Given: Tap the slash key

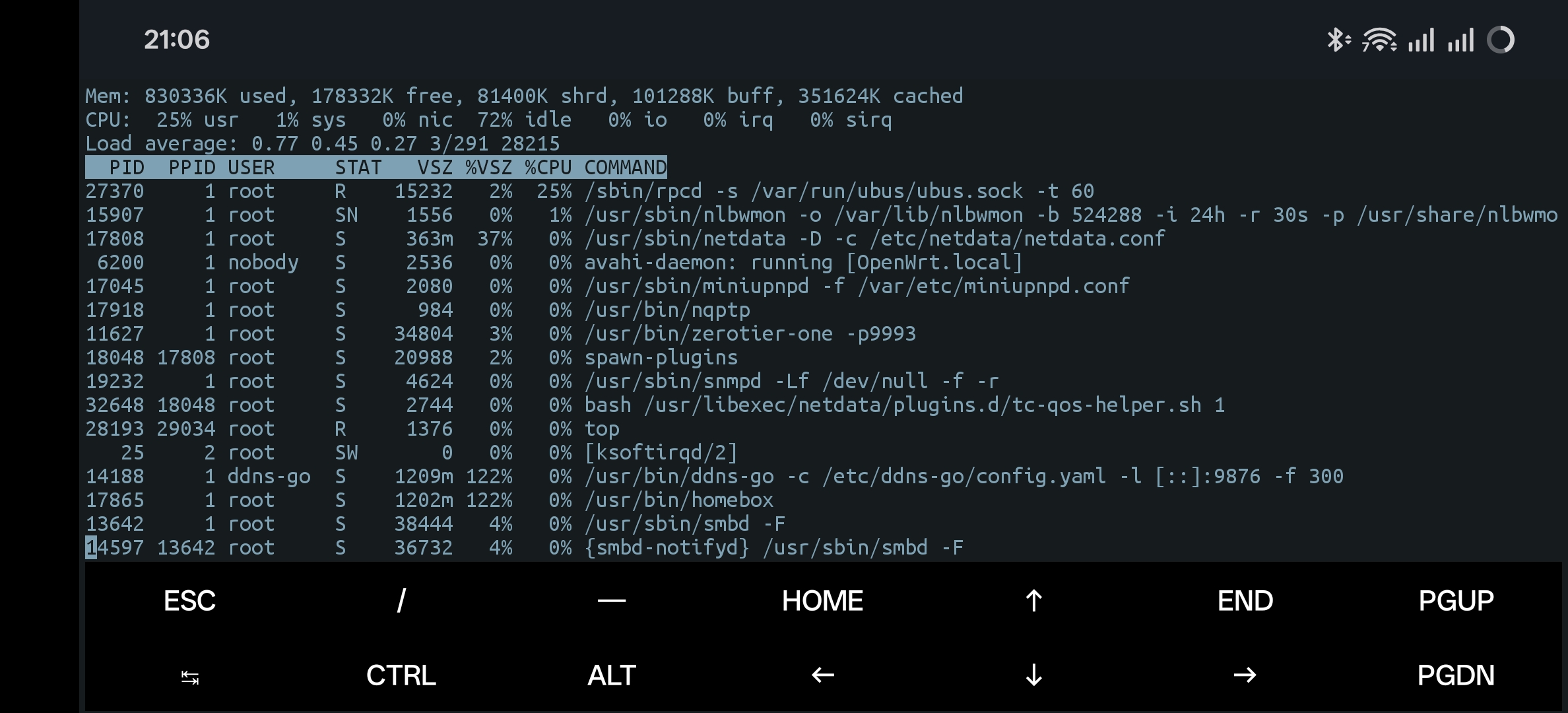Looking at the screenshot, I should (x=401, y=601).
